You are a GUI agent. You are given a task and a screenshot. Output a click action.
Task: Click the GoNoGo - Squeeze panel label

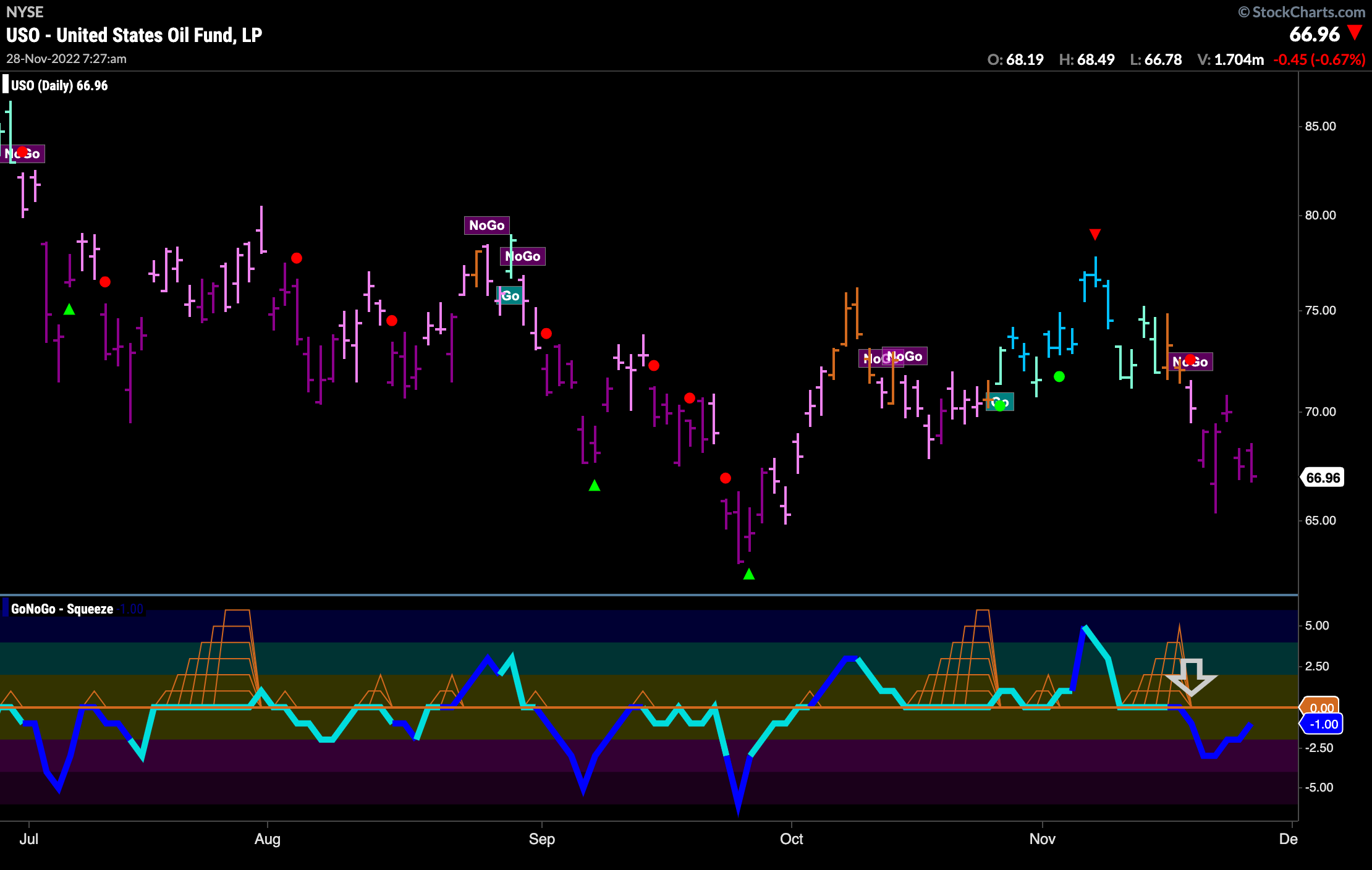click(62, 609)
